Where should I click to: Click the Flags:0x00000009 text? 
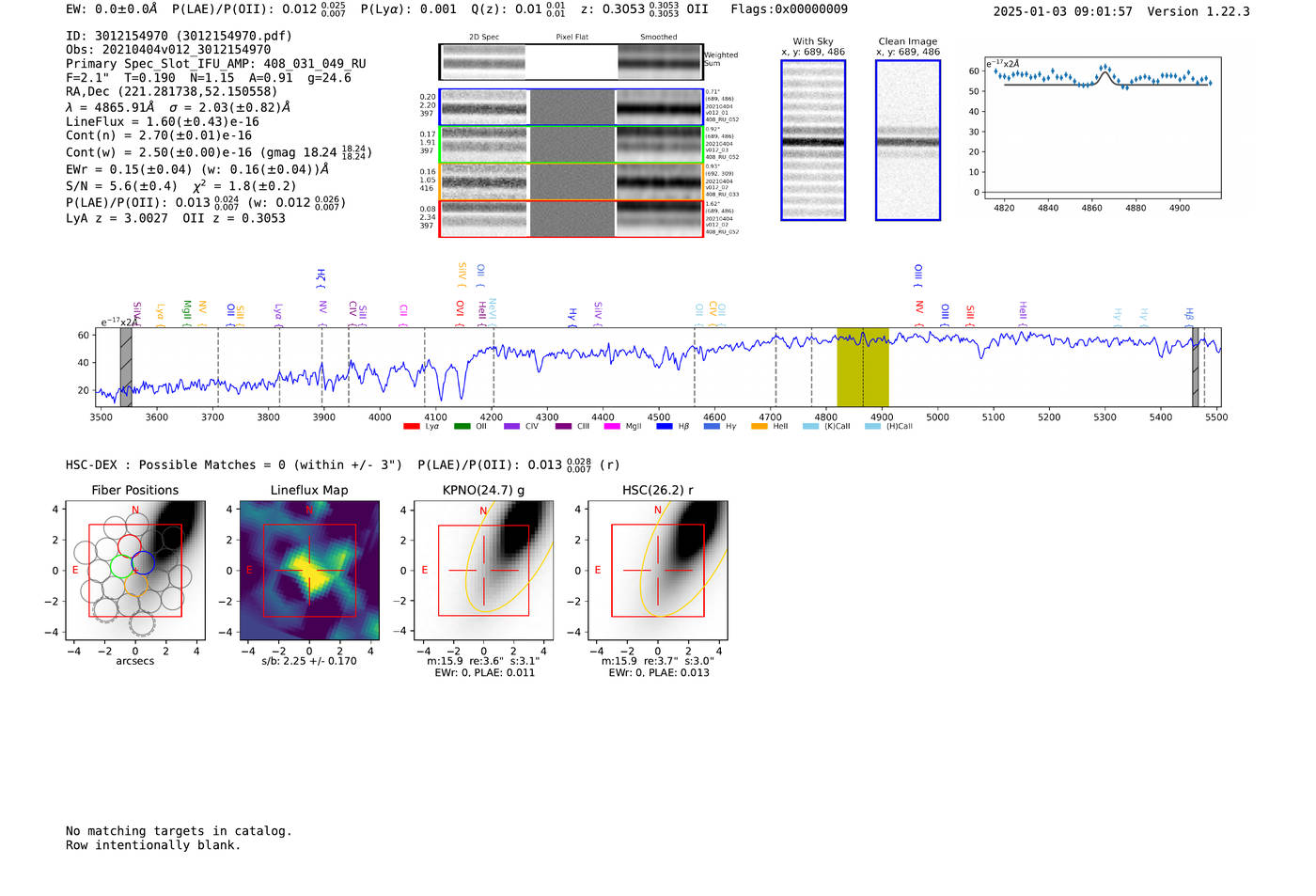[x=789, y=8]
